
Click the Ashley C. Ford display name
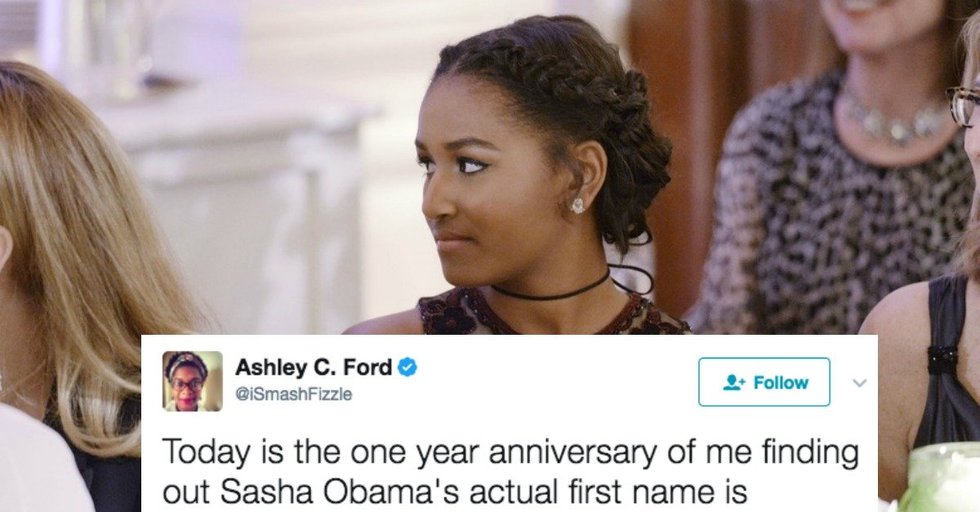point(314,367)
